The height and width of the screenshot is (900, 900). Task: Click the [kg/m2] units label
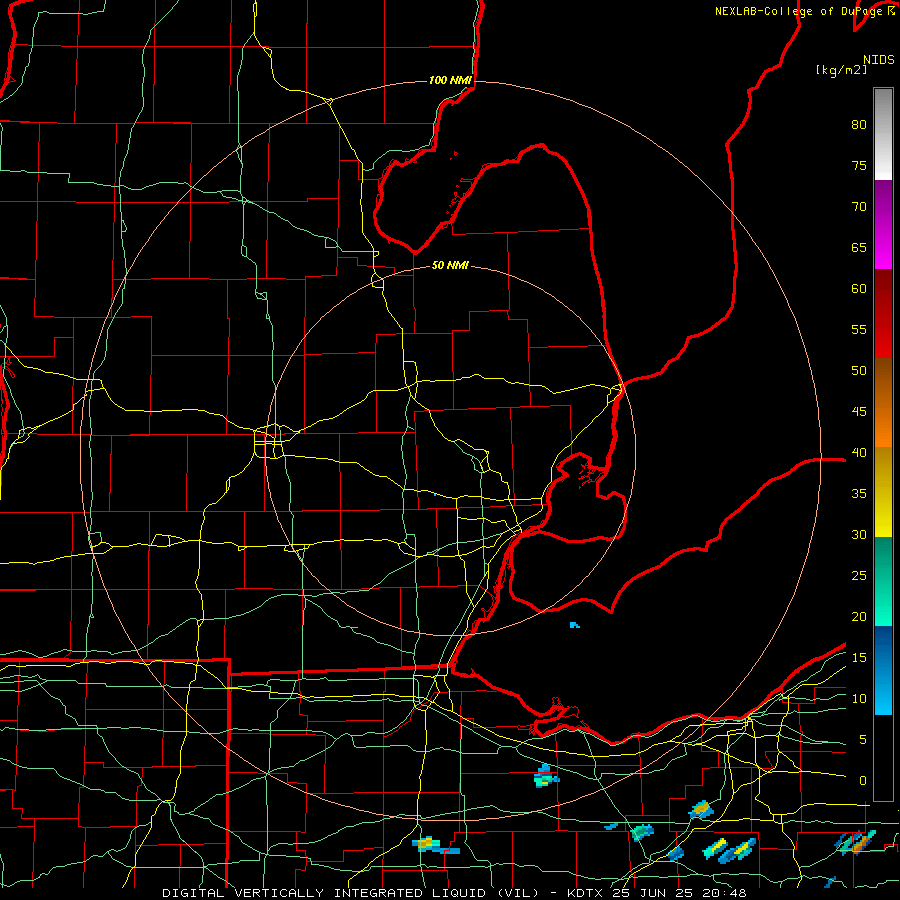[x=841, y=70]
